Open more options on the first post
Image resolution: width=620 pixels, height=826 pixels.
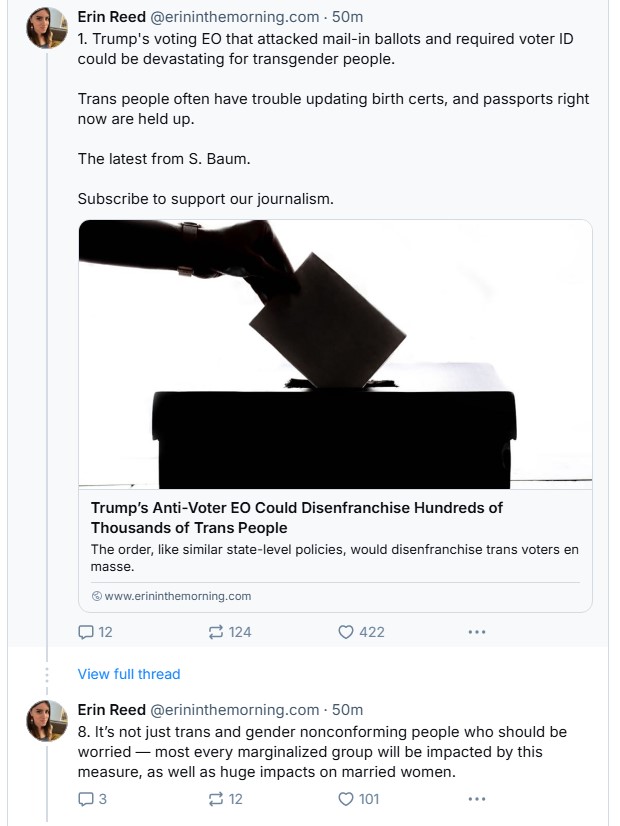pyautogui.click(x=476, y=632)
